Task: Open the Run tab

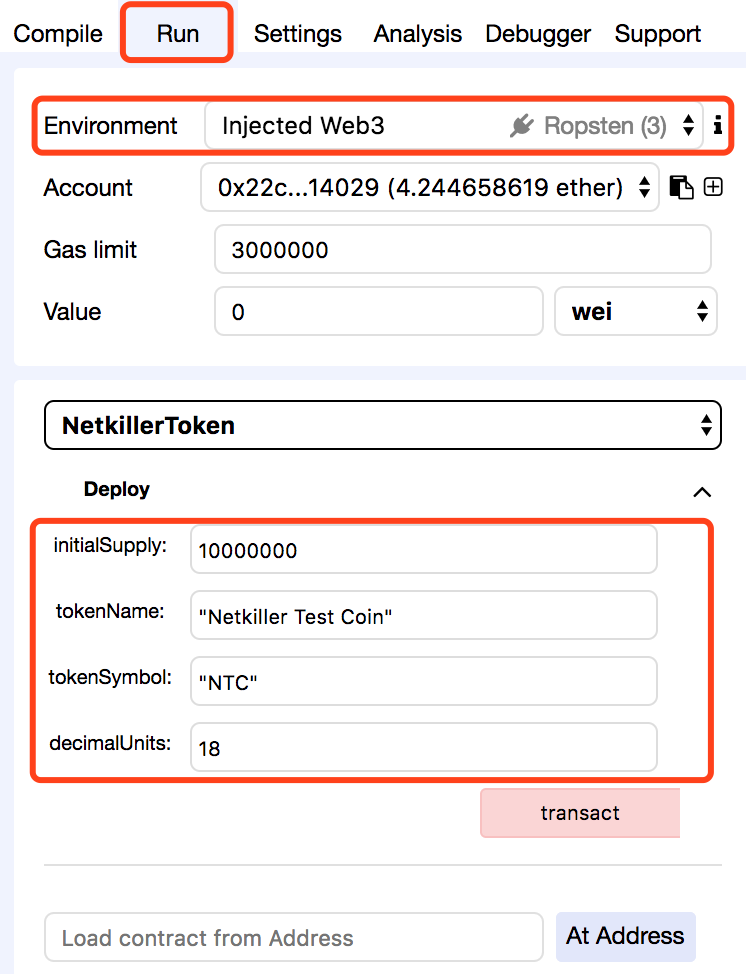Action: click(x=178, y=34)
